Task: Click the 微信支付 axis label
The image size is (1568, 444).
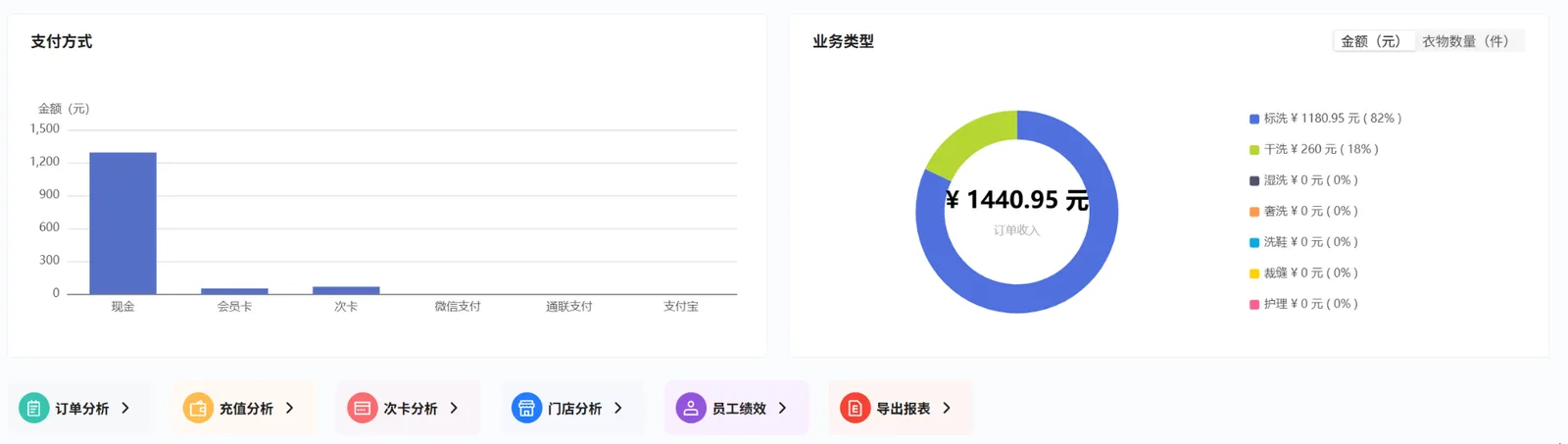Action: [458, 307]
